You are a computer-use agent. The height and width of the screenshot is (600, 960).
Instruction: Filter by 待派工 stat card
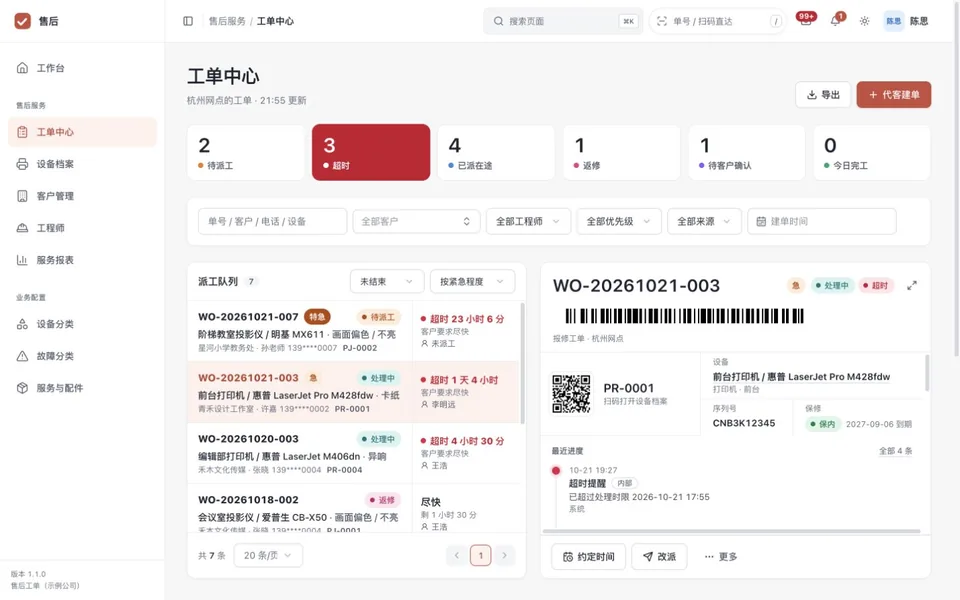pyautogui.click(x=246, y=152)
